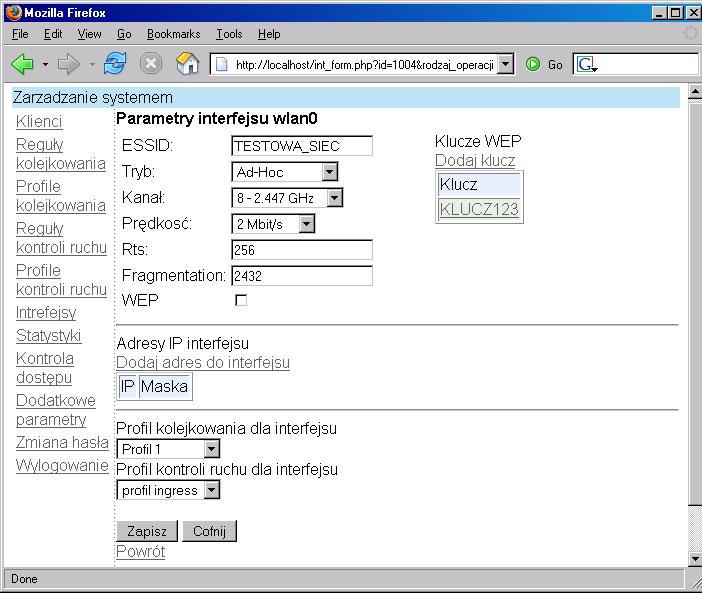The width and height of the screenshot is (702, 593).
Task: Click the green Back arrow button
Action: pyautogui.click(x=22, y=64)
